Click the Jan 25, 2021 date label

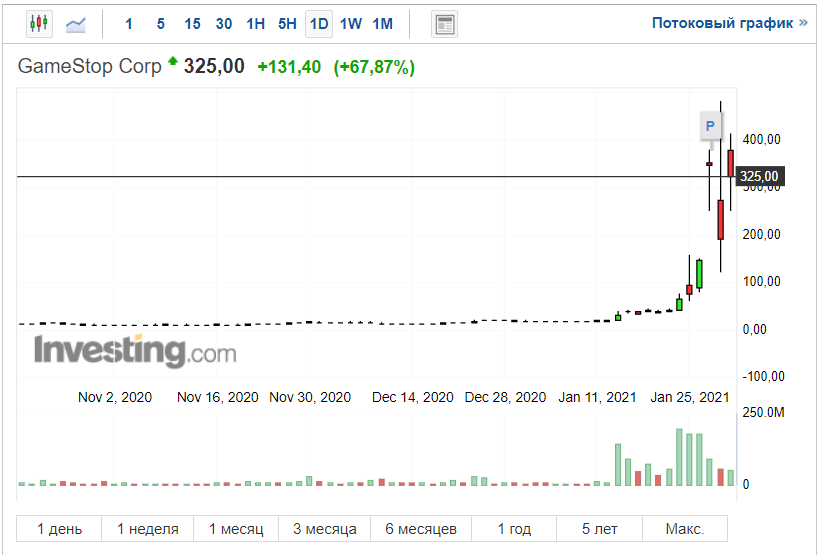coord(689,397)
